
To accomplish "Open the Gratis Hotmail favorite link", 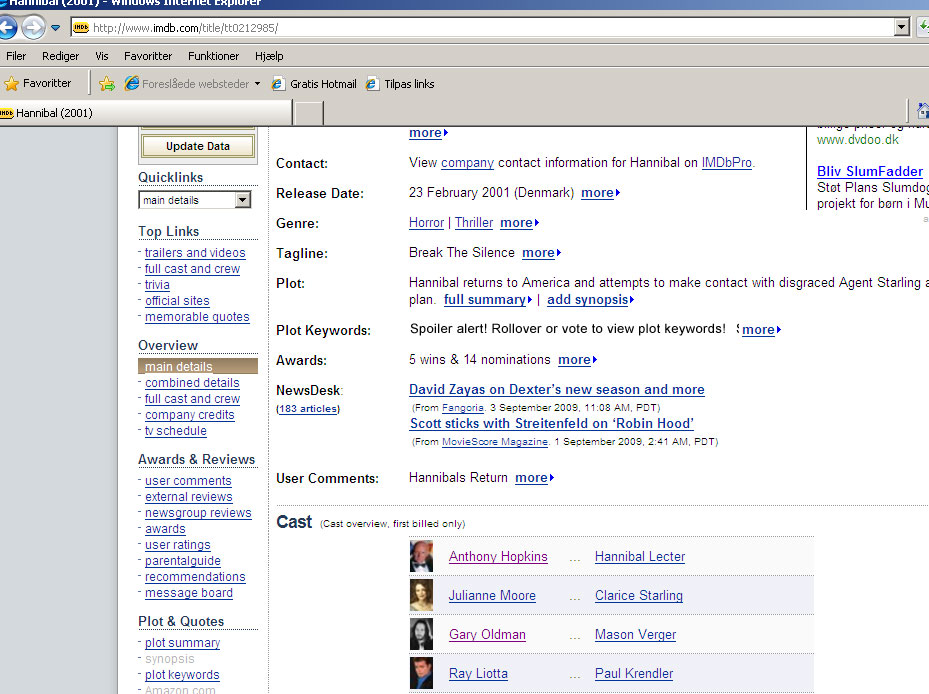I will (314, 84).
